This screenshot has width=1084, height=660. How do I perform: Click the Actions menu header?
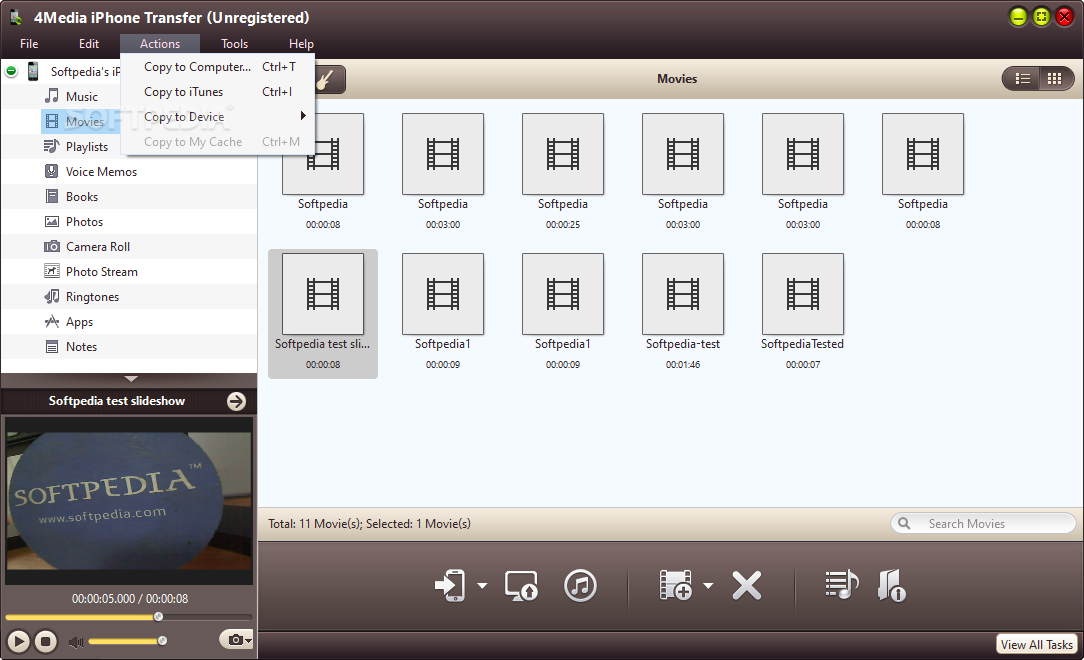pos(160,44)
